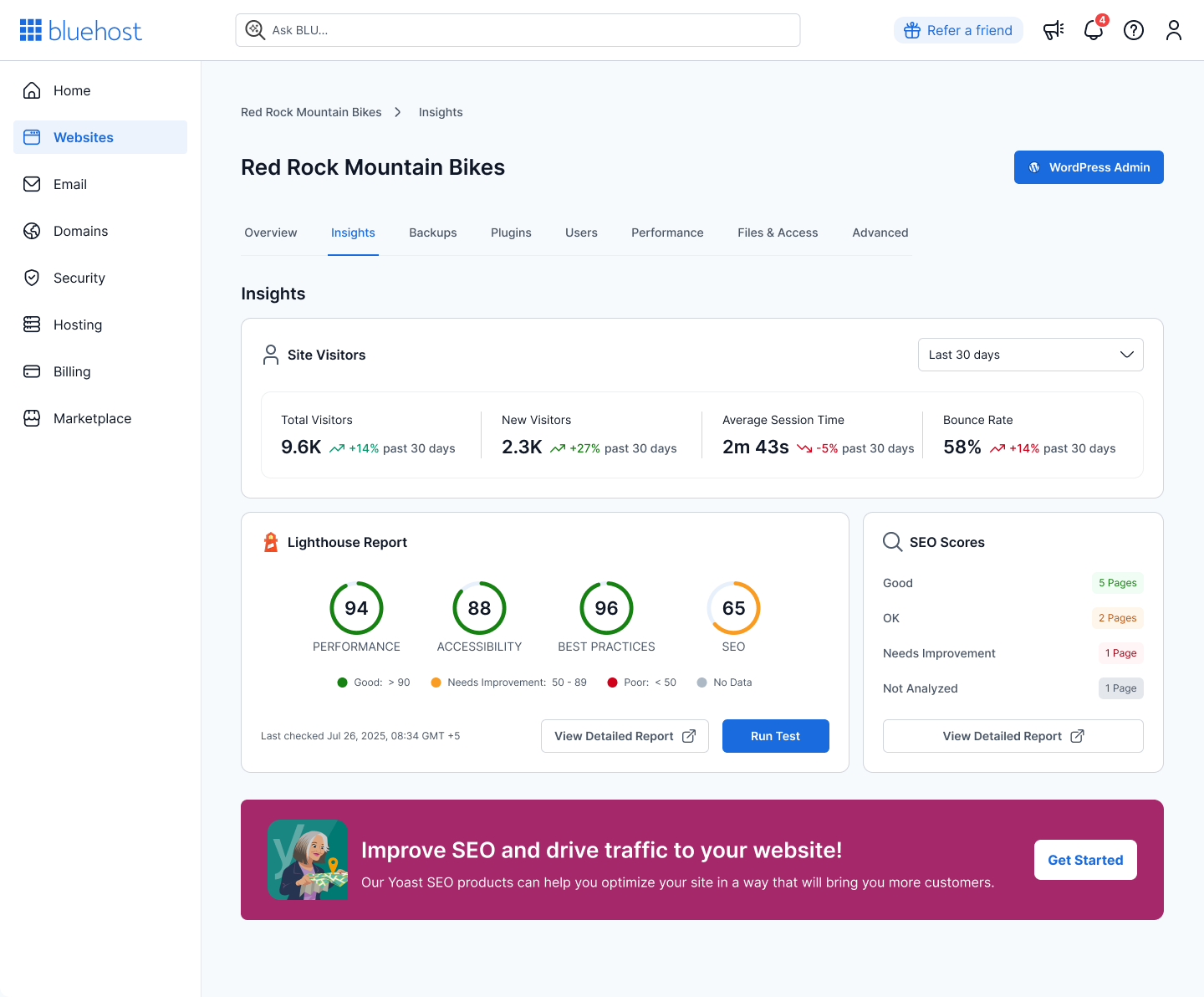Change the Last 30 days date range

(1030, 355)
